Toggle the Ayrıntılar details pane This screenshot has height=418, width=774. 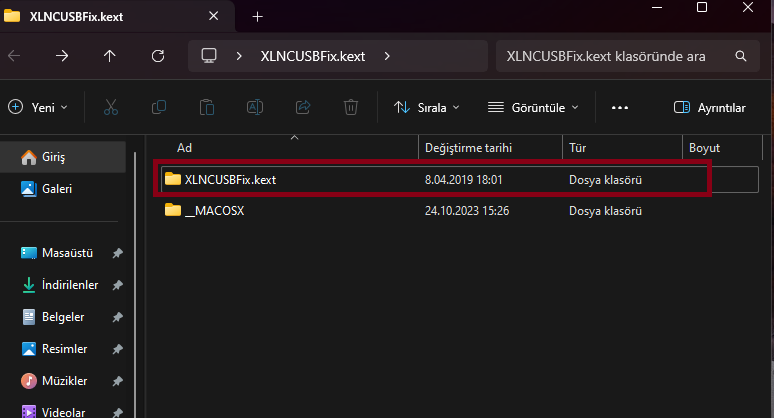pos(709,108)
